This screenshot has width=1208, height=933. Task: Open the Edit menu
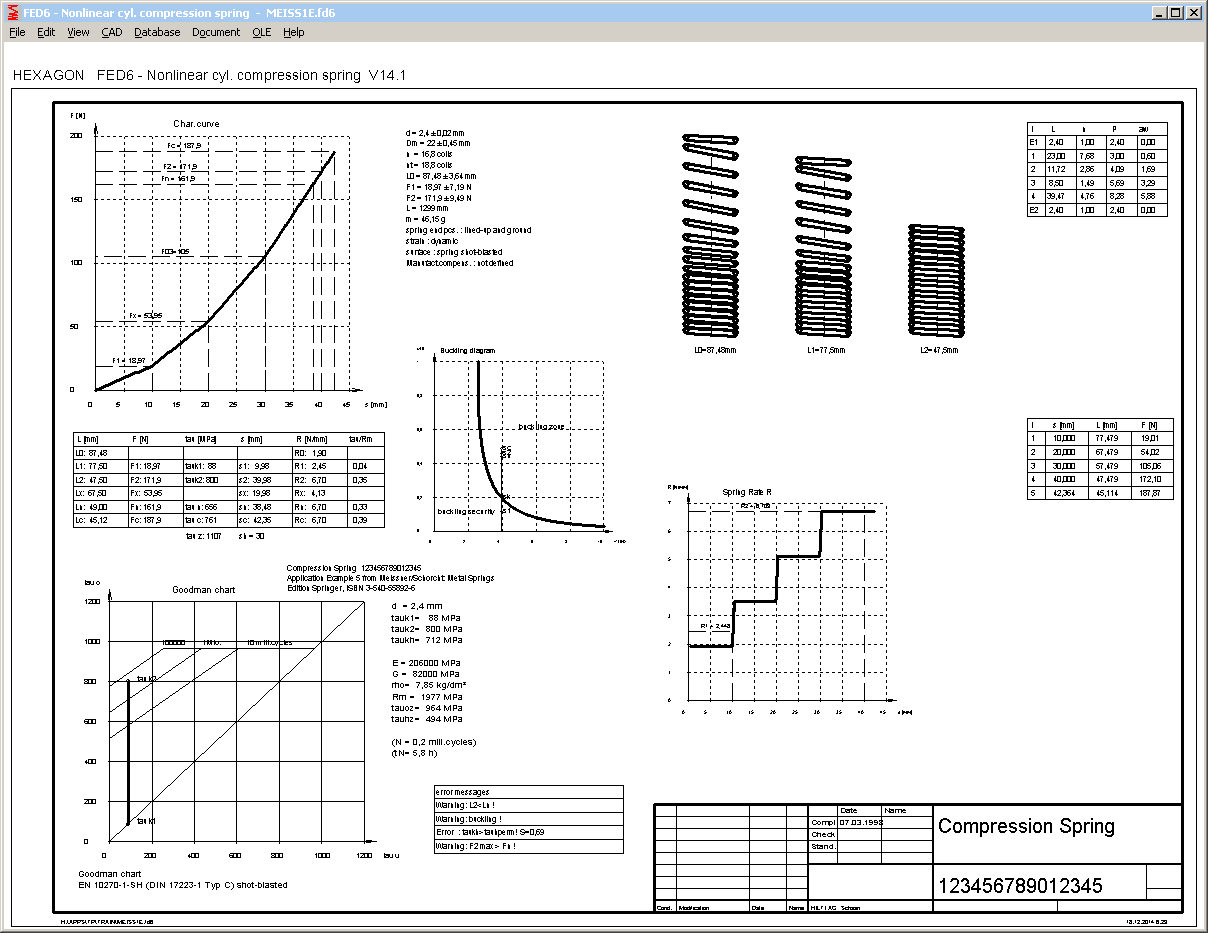tap(46, 32)
